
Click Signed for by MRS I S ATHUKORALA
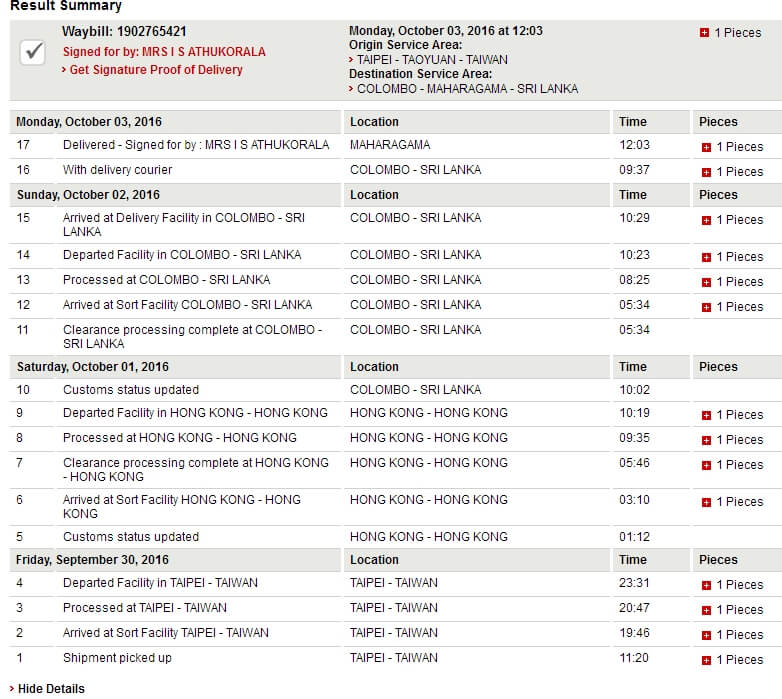164,51
